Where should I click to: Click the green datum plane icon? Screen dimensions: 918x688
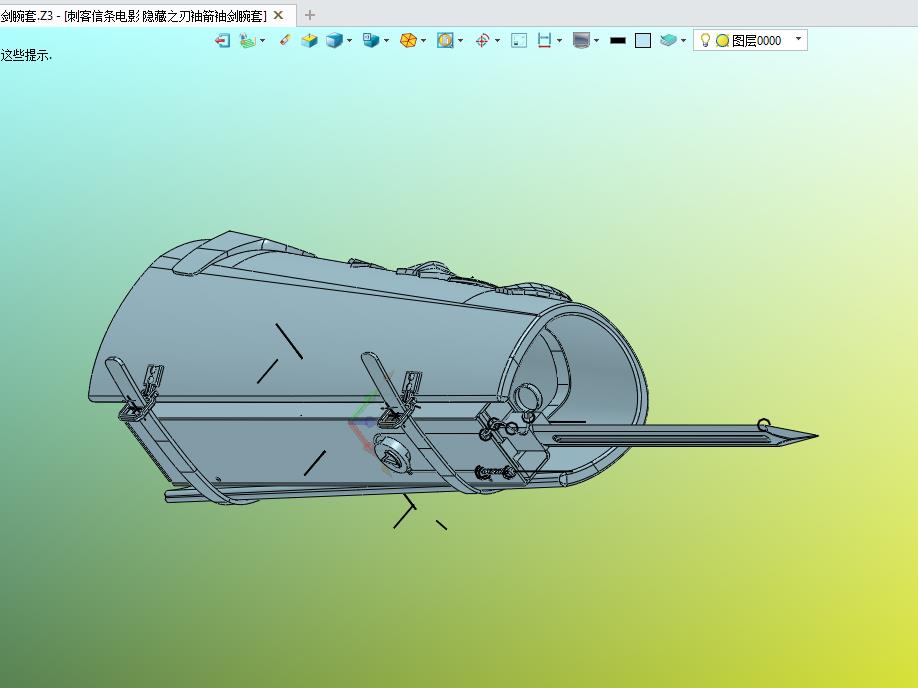248,40
